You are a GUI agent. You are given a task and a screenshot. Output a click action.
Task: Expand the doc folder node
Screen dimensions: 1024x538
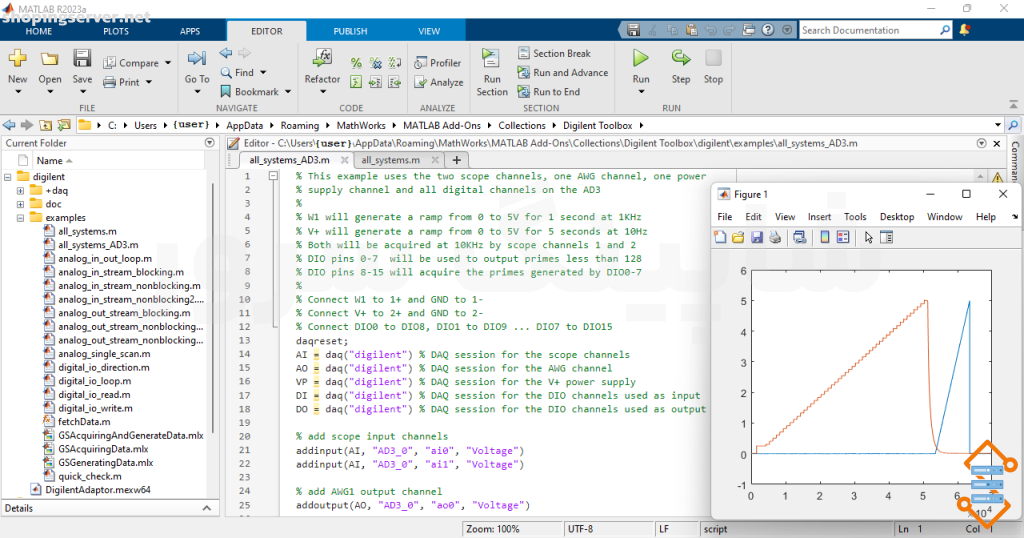pyautogui.click(x=20, y=204)
